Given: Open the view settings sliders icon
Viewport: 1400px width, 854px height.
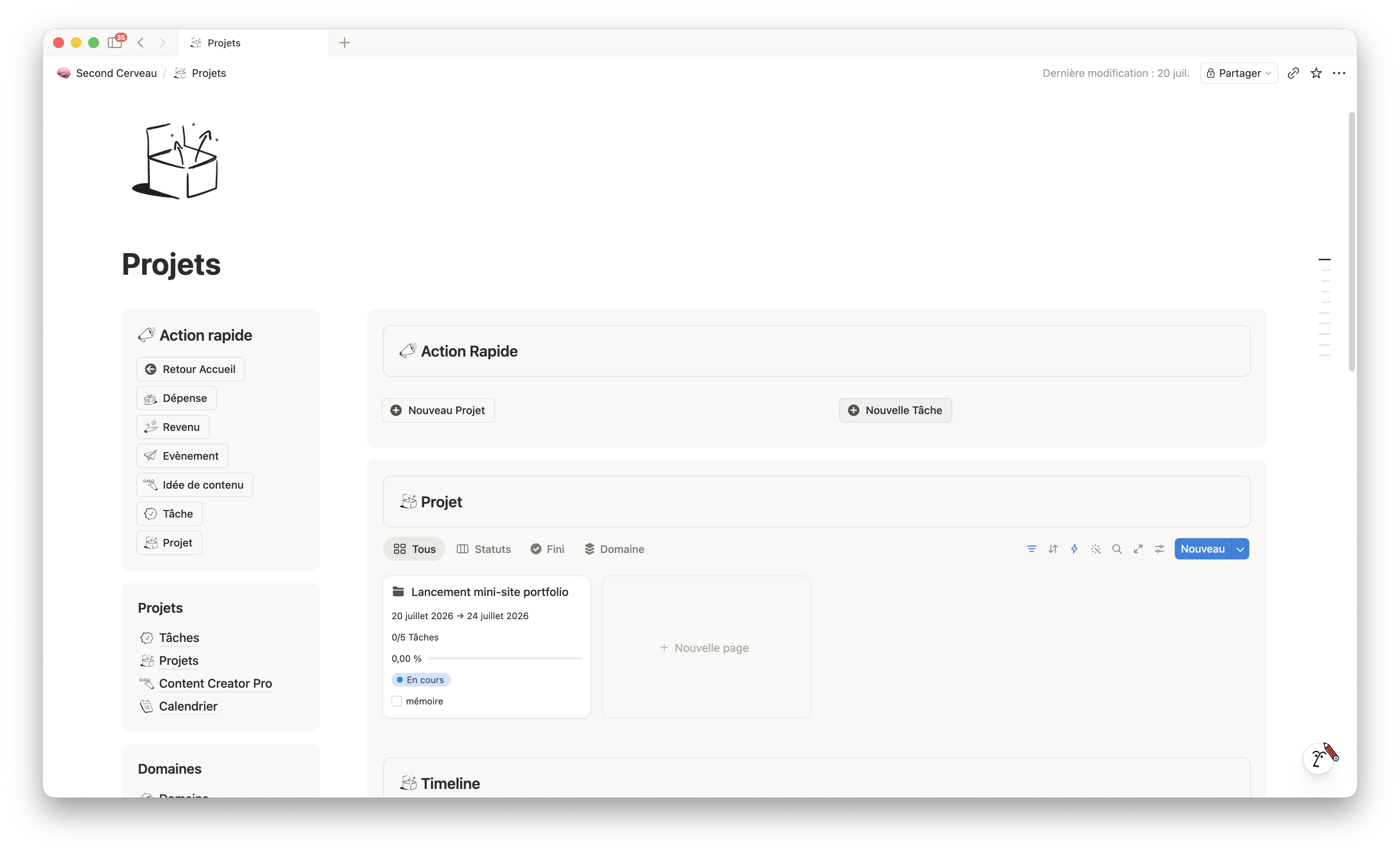Looking at the screenshot, I should click(1159, 549).
